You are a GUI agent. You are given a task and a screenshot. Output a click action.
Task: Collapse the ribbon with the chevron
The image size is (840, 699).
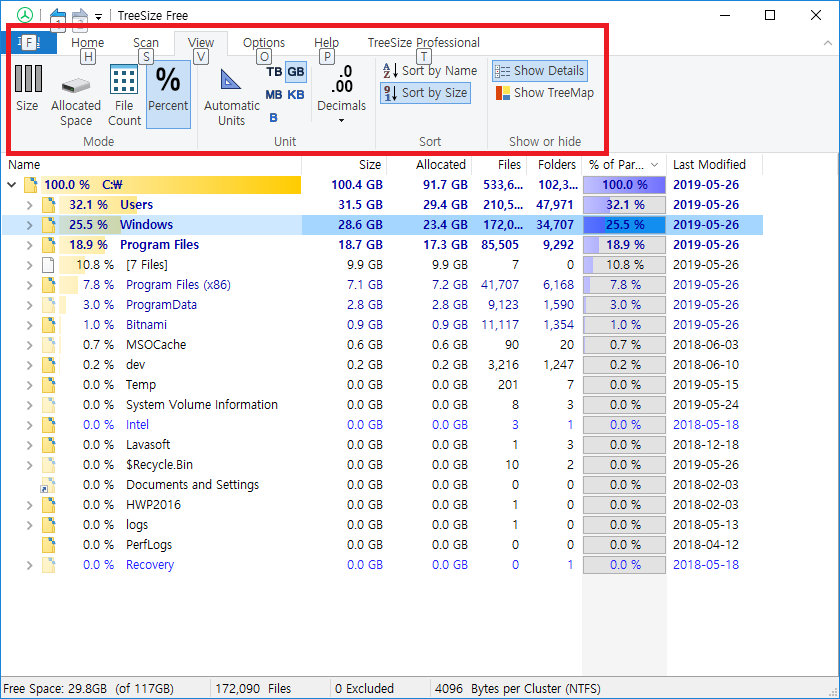click(x=828, y=43)
